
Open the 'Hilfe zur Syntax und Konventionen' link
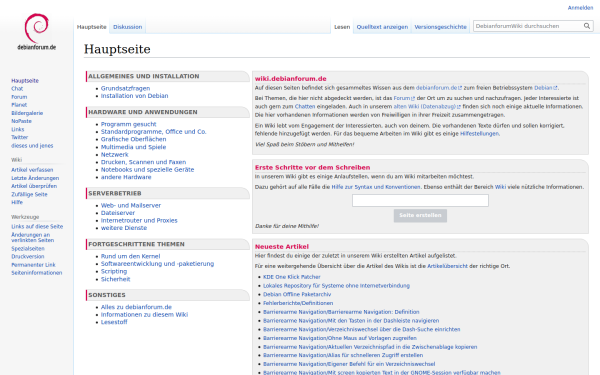pyautogui.click(x=376, y=187)
